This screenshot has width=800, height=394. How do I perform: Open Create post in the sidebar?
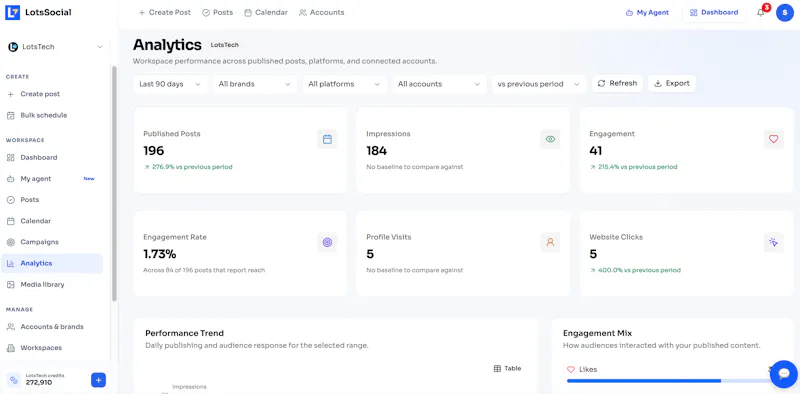click(52, 94)
